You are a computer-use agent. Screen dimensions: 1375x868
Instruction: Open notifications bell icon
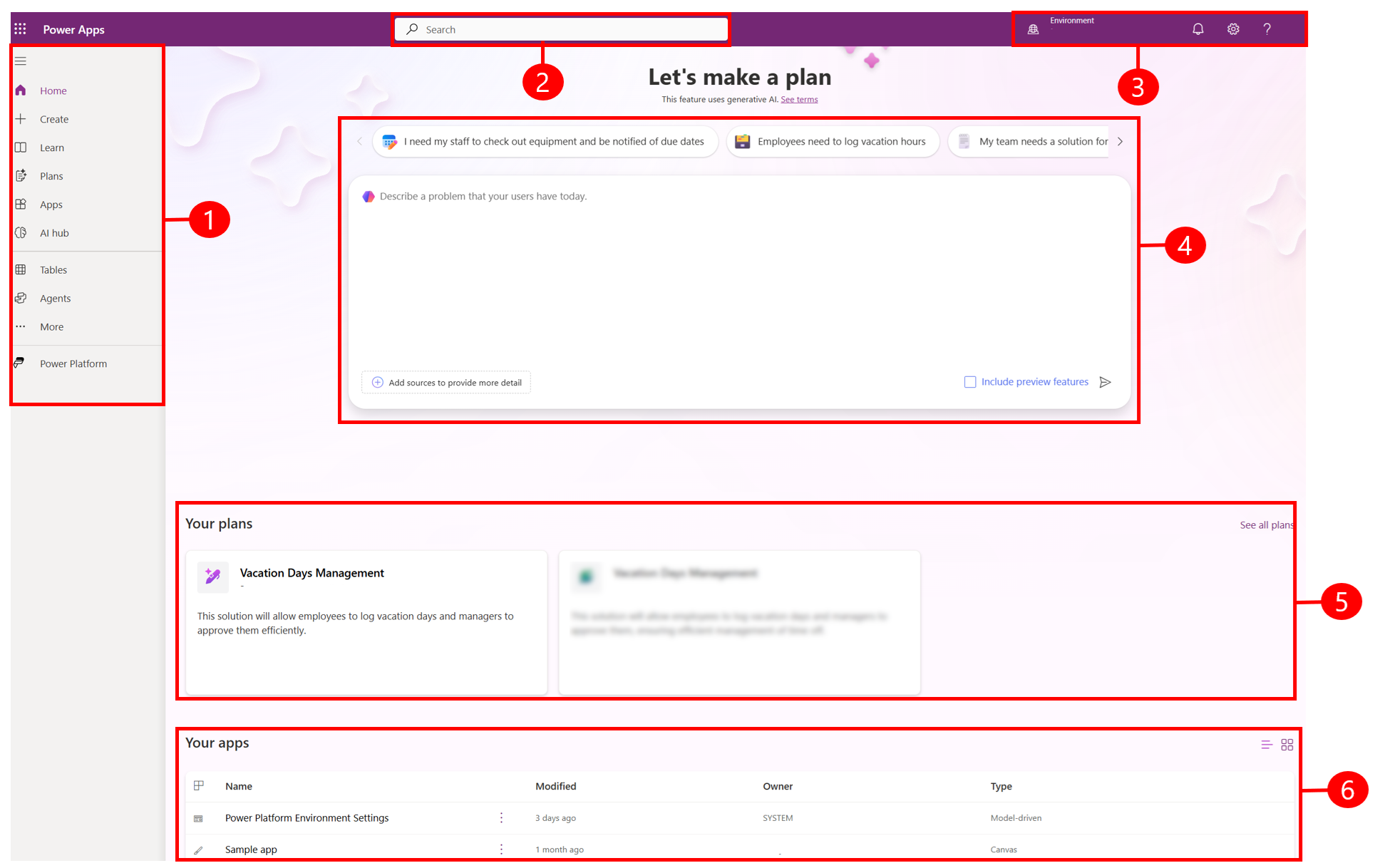pos(1198,29)
